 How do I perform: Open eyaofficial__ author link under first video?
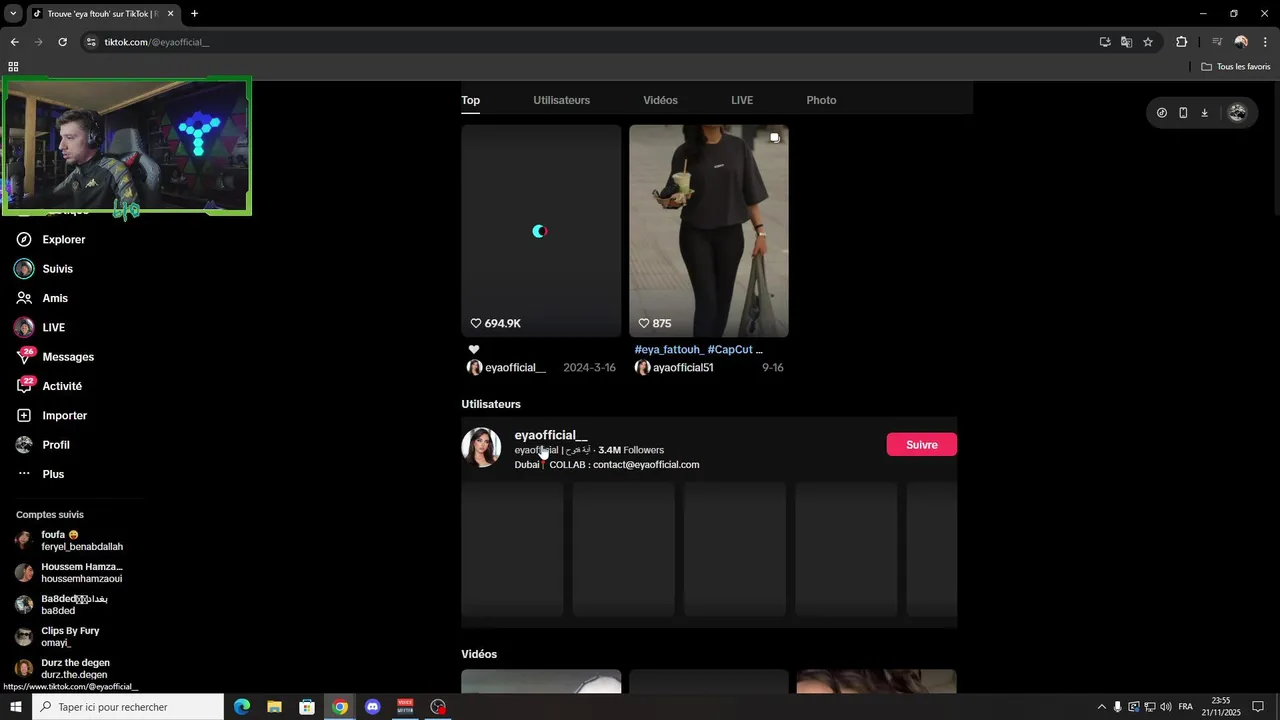pos(515,368)
